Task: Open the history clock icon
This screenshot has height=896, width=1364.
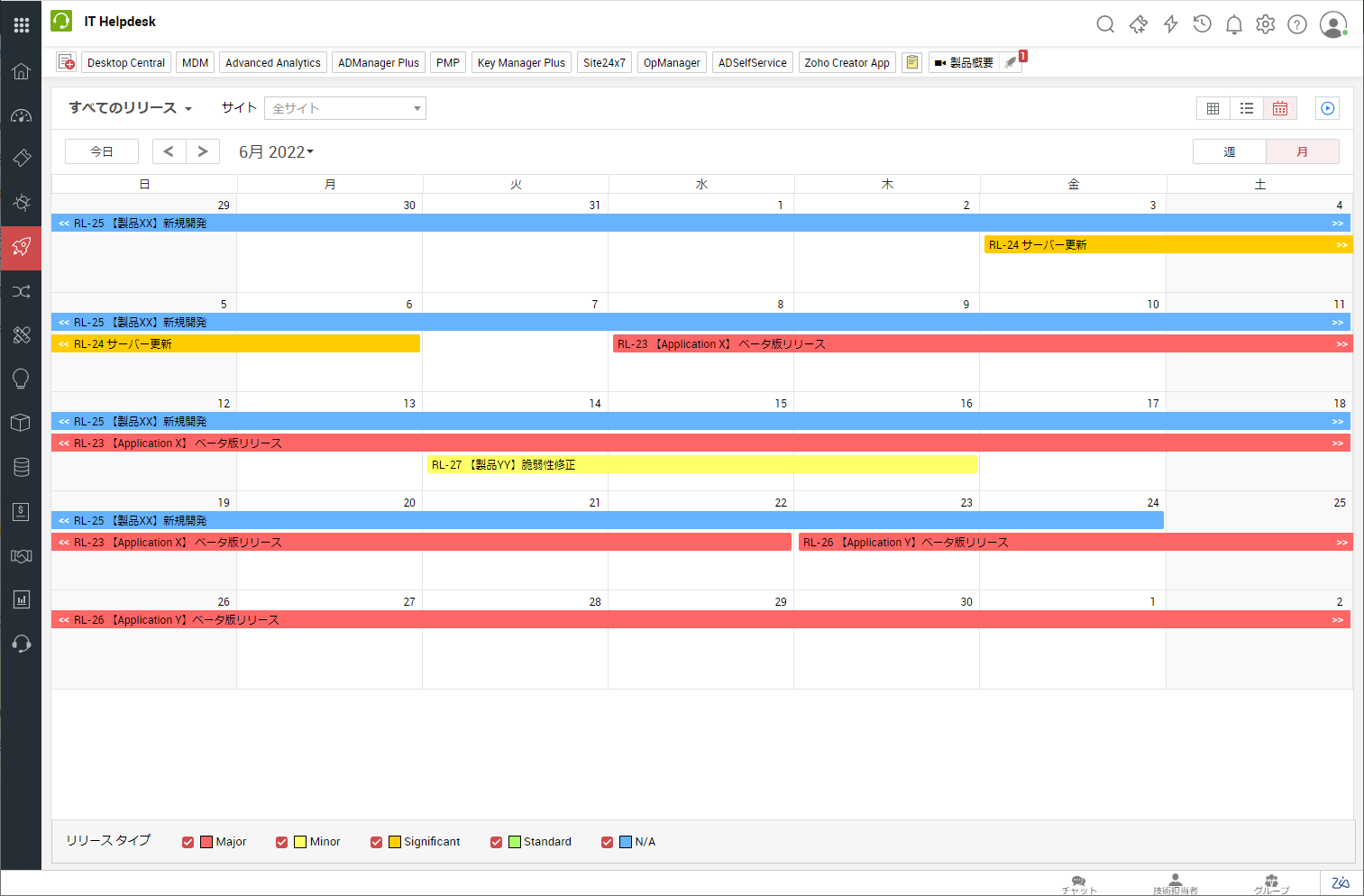Action: click(1202, 24)
